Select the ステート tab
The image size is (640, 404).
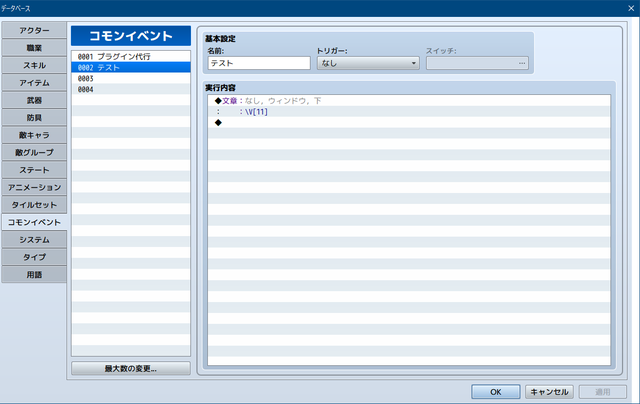pyautogui.click(x=34, y=170)
